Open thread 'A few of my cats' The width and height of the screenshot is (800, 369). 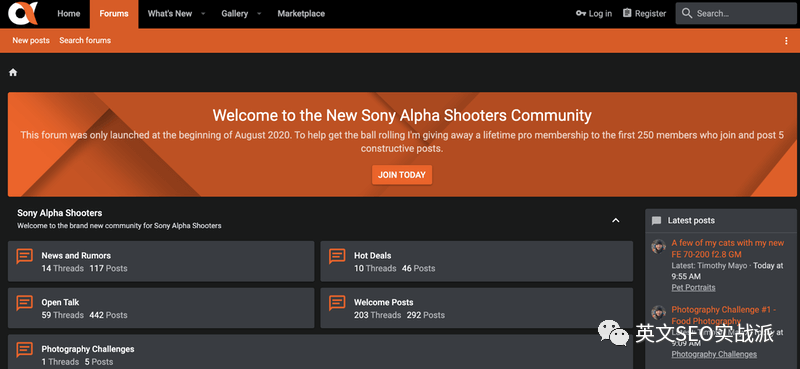[728, 249]
